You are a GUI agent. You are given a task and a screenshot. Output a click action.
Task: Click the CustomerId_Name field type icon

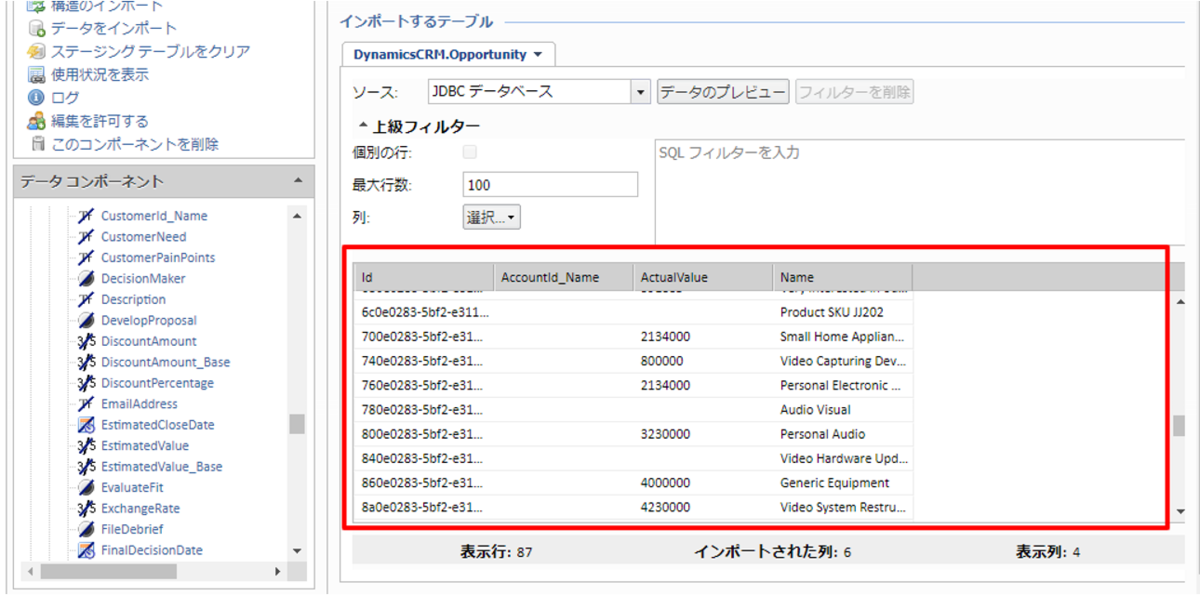pyautogui.click(x=86, y=216)
